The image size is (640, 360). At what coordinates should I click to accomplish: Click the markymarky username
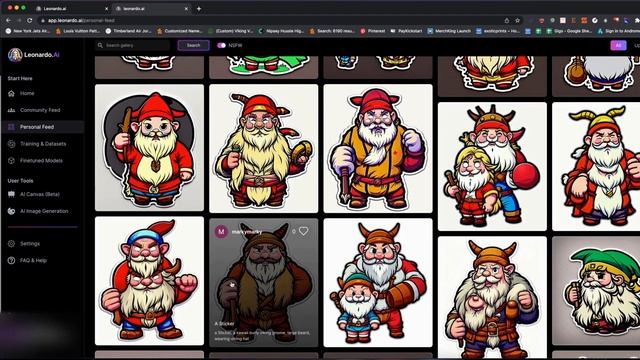(247, 232)
